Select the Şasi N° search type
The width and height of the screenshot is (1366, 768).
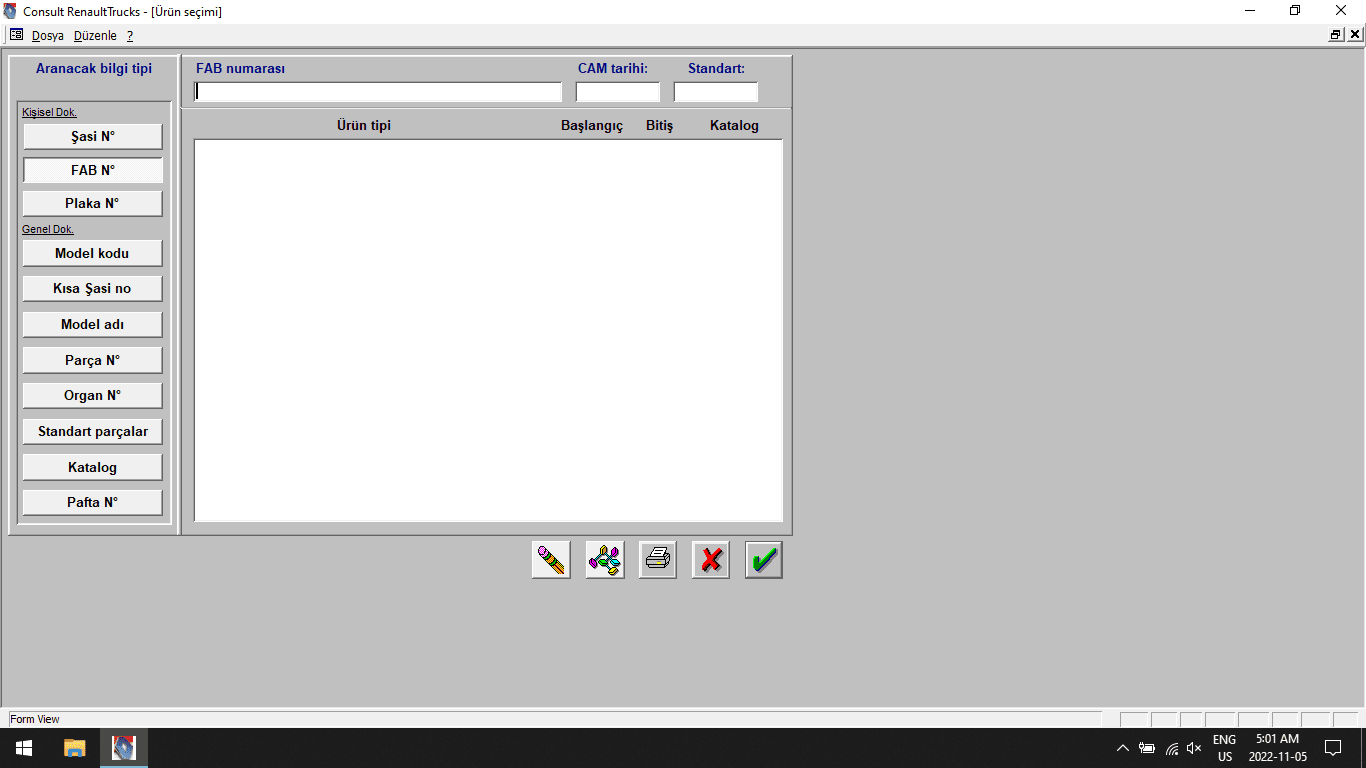93,137
